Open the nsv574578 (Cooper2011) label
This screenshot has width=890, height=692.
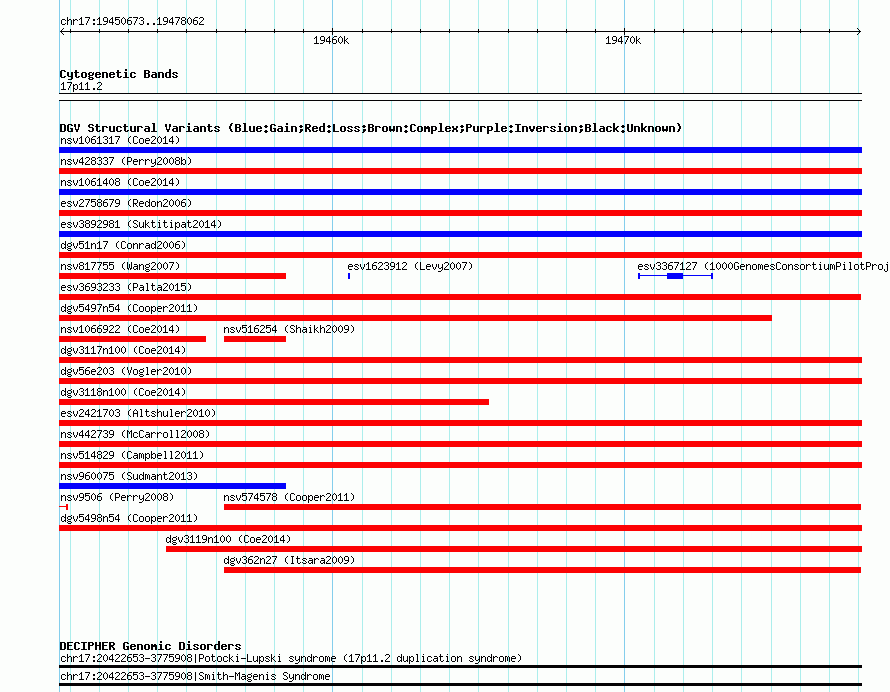point(289,497)
